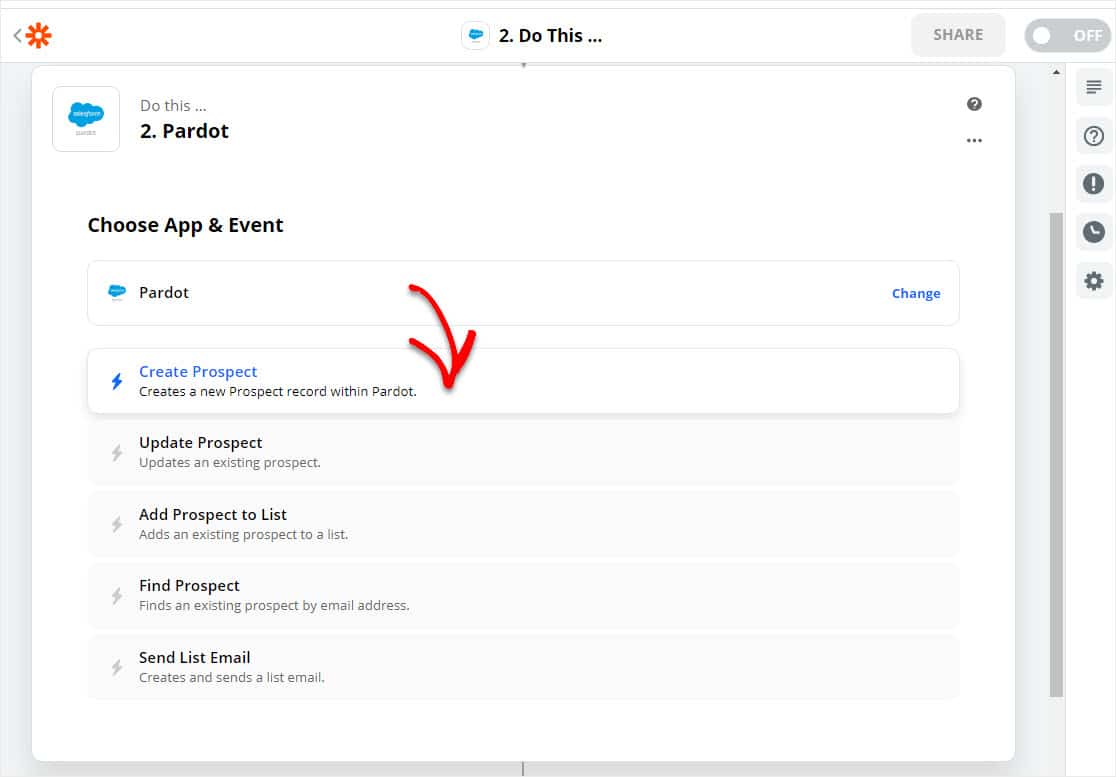Open the three-dot step options menu
The width and height of the screenshot is (1116, 777).
pyautogui.click(x=974, y=140)
